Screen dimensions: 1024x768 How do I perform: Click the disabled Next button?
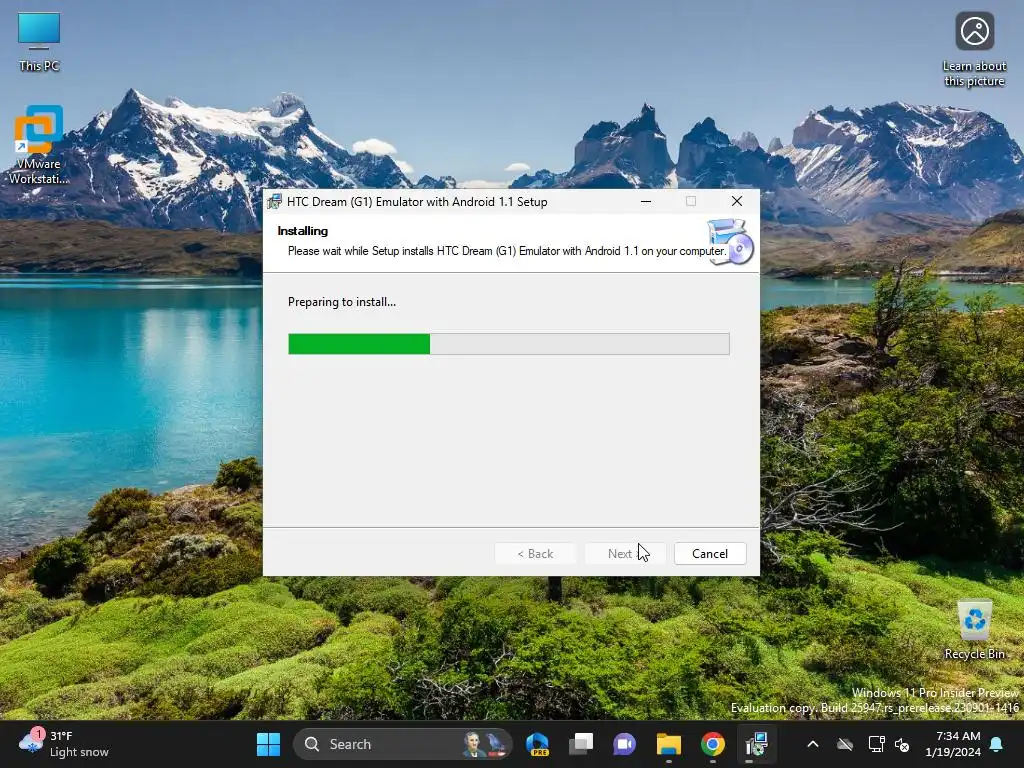[x=625, y=554]
